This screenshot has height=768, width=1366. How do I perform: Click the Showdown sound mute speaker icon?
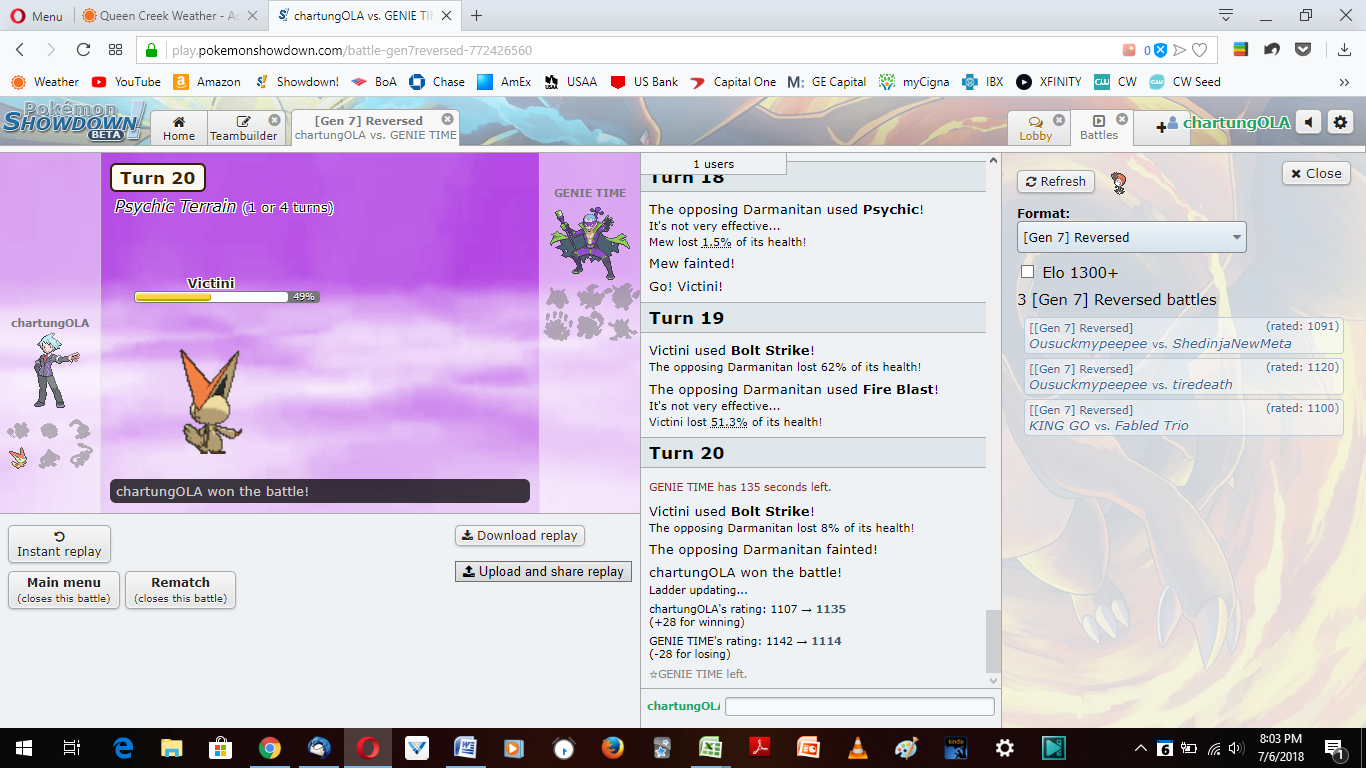pyautogui.click(x=1309, y=123)
